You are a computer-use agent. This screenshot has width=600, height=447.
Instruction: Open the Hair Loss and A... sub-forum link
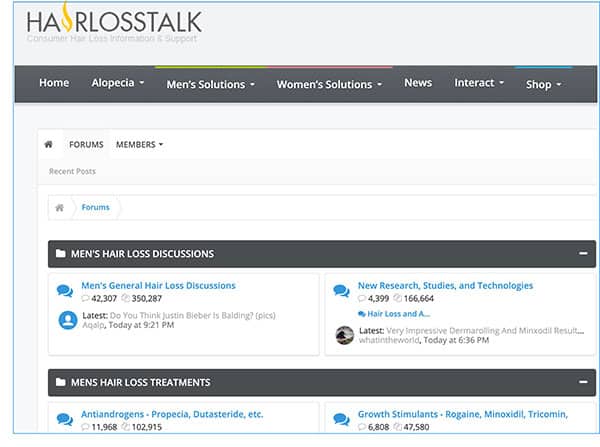click(x=396, y=313)
